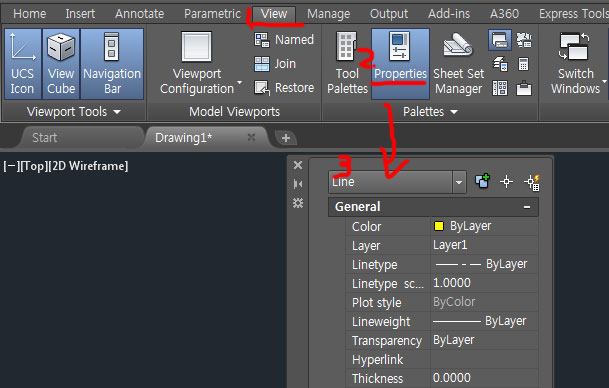The width and height of the screenshot is (609, 388).
Task: Click the Color property label
Action: point(366,226)
